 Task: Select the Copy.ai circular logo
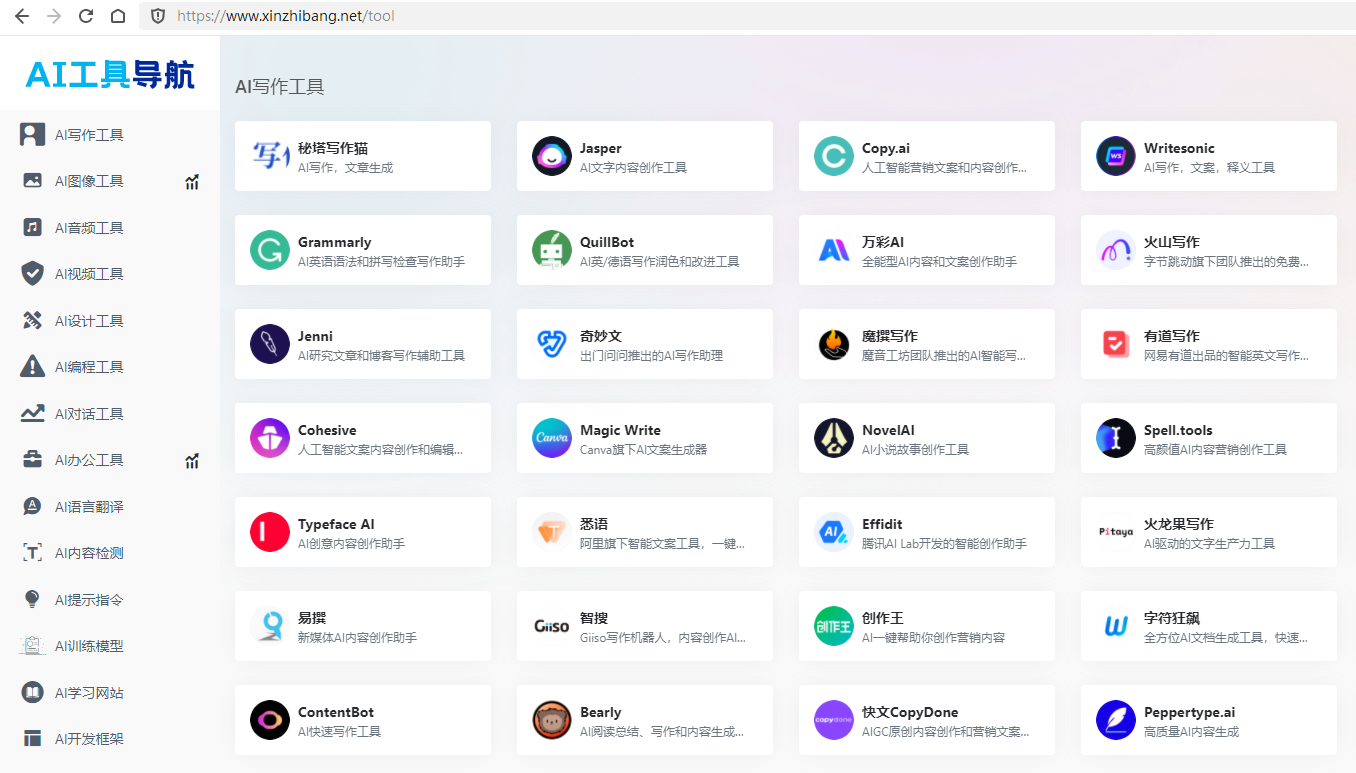click(x=833, y=155)
